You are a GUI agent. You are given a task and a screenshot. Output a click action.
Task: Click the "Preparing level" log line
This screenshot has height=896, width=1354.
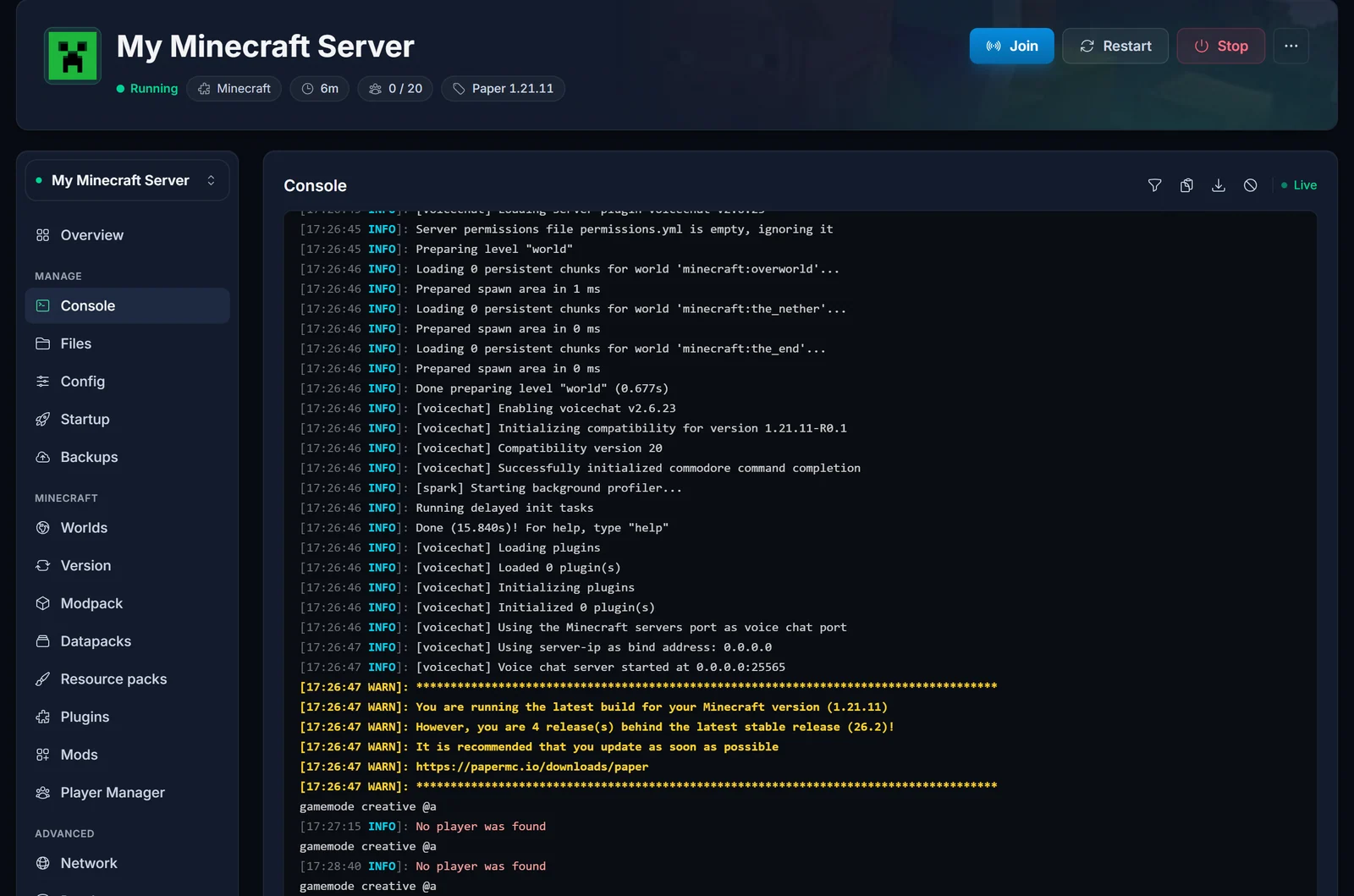(436, 249)
